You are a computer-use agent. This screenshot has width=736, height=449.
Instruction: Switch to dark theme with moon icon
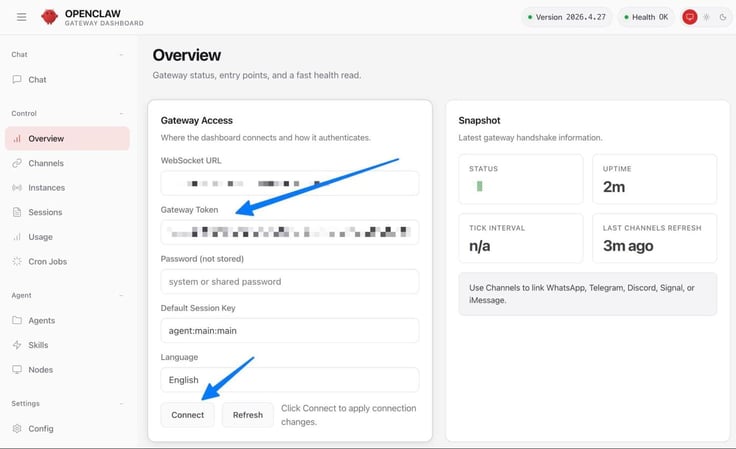pos(723,17)
